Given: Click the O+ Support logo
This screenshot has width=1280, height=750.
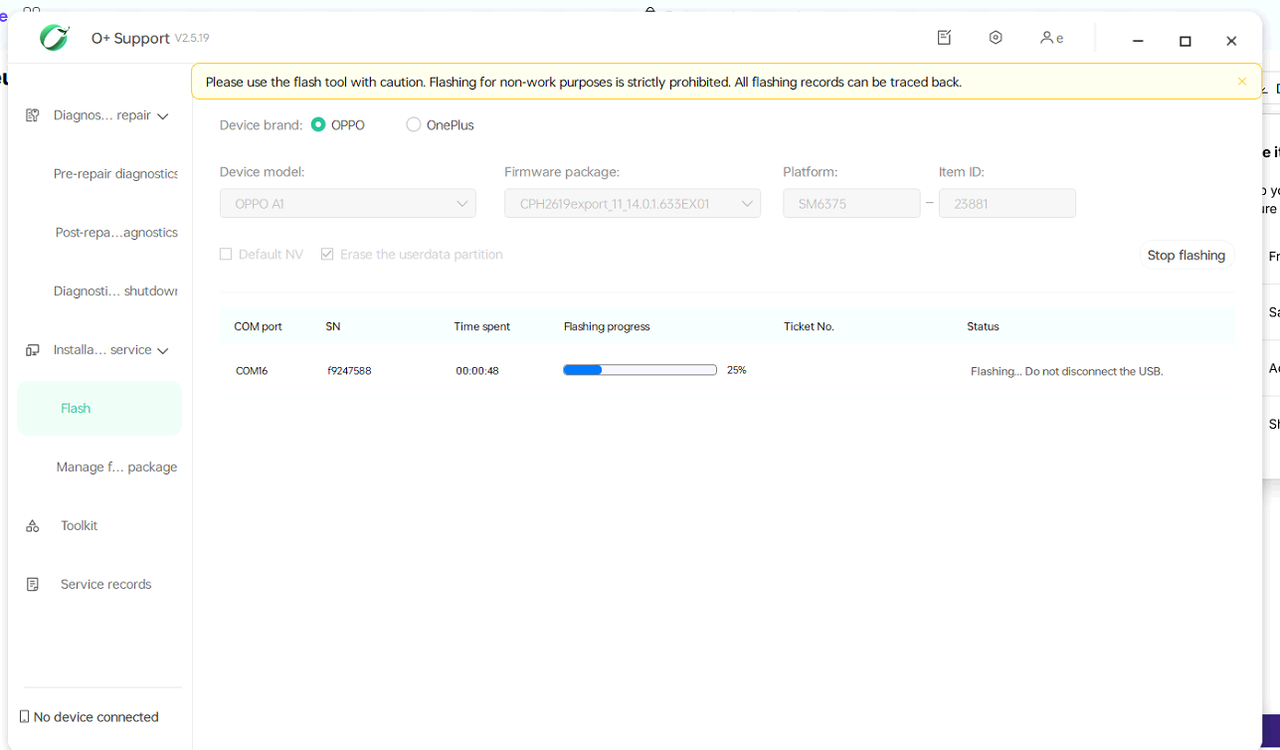Looking at the screenshot, I should point(54,37).
